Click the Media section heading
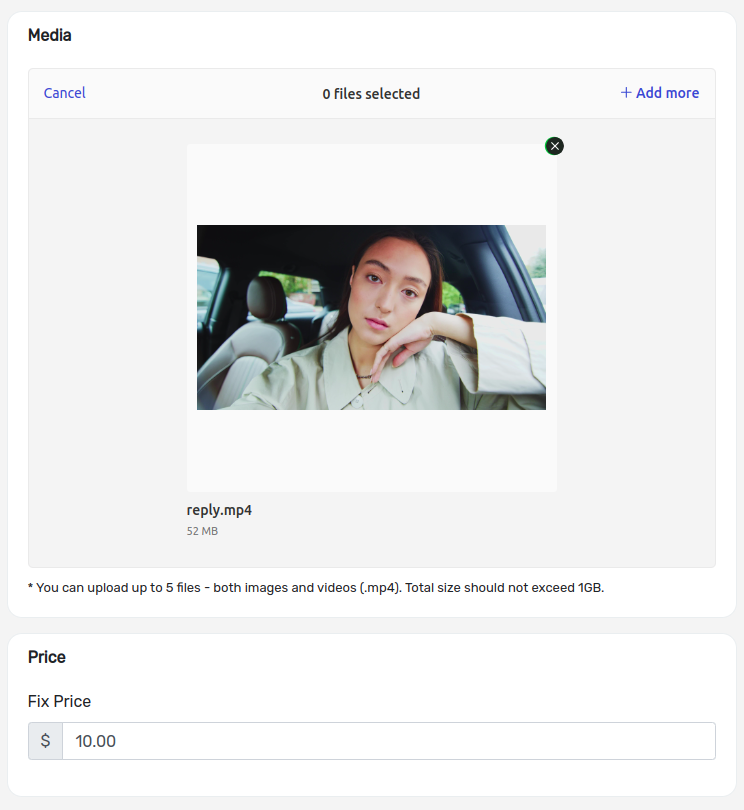The width and height of the screenshot is (744, 810). [50, 35]
